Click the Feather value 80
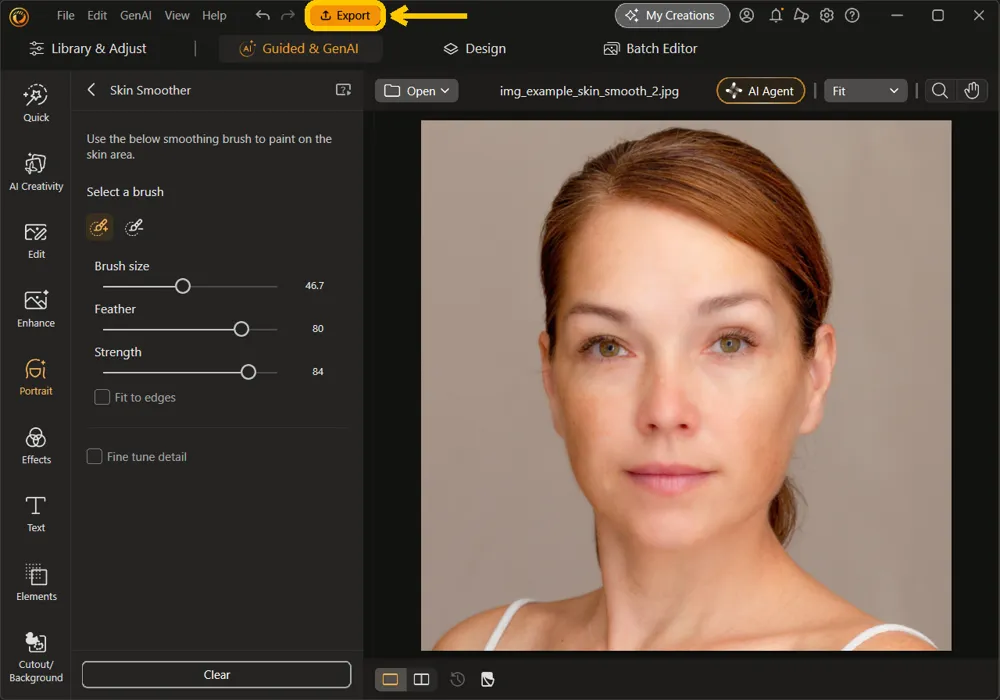 tap(318, 328)
